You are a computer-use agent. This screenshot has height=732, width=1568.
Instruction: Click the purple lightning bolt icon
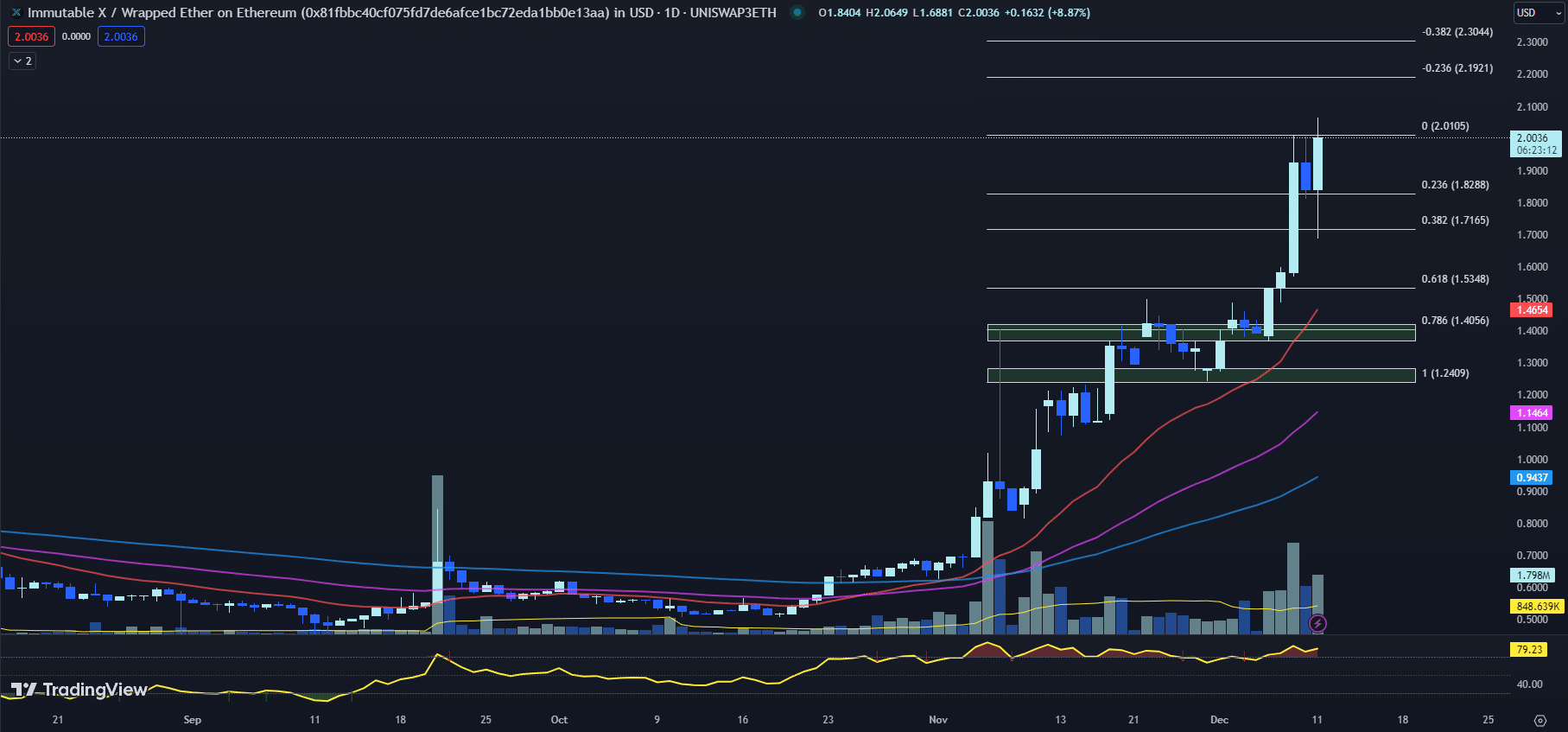pos(1318,623)
